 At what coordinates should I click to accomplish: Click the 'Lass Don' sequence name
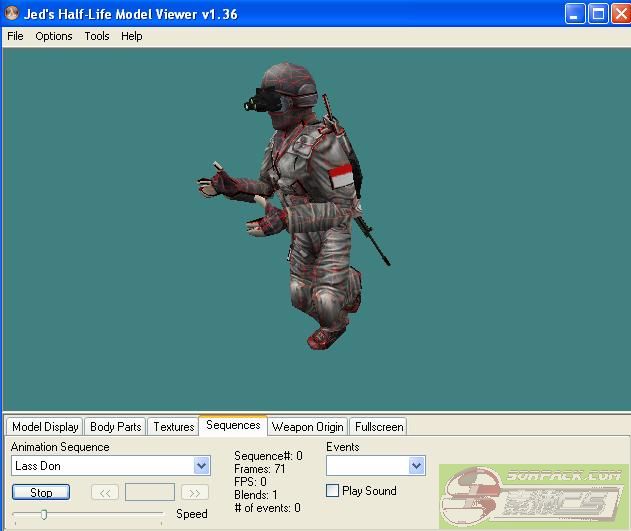click(x=38, y=466)
